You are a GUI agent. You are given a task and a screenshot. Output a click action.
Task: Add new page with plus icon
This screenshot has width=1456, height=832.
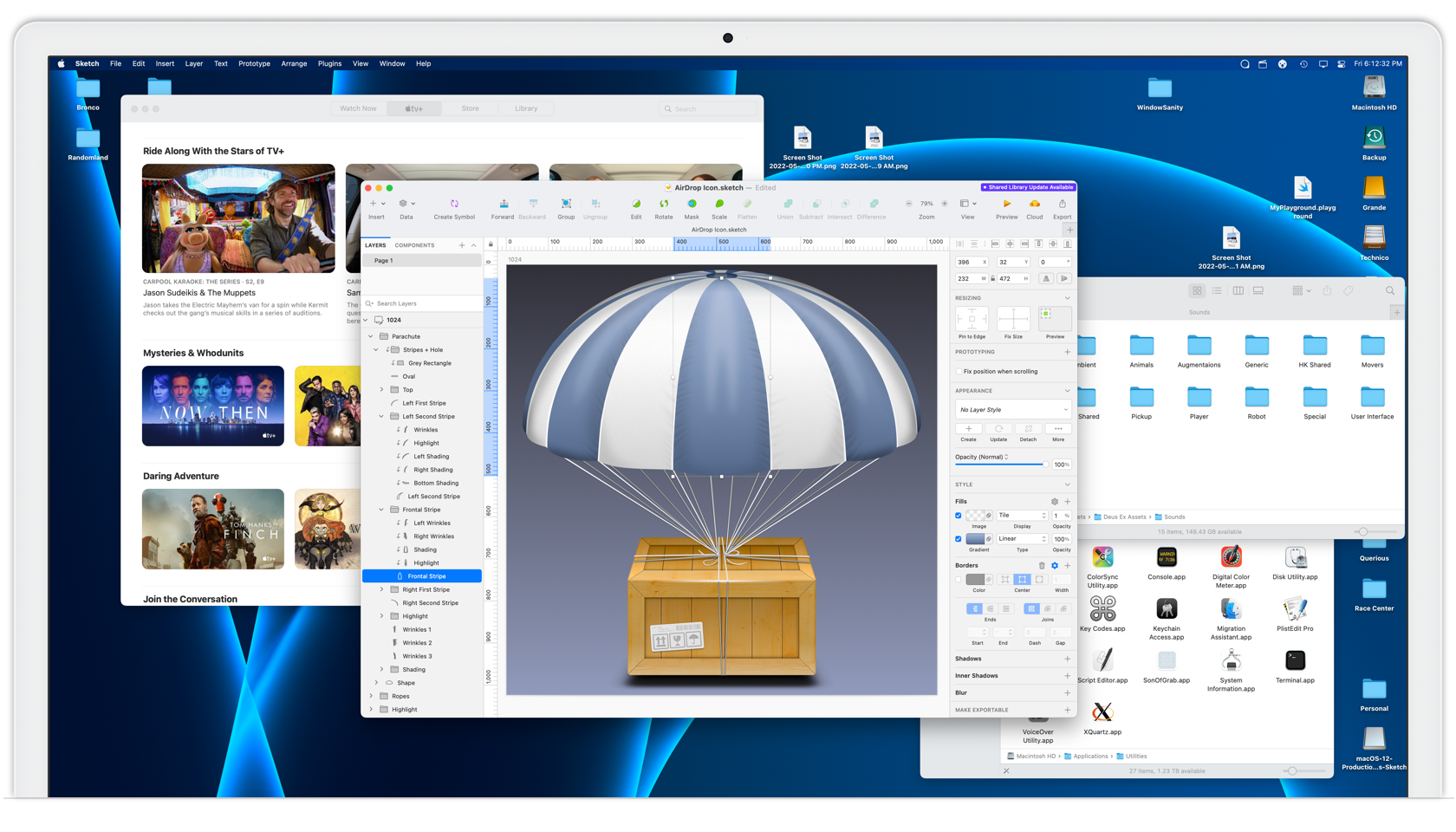click(462, 245)
